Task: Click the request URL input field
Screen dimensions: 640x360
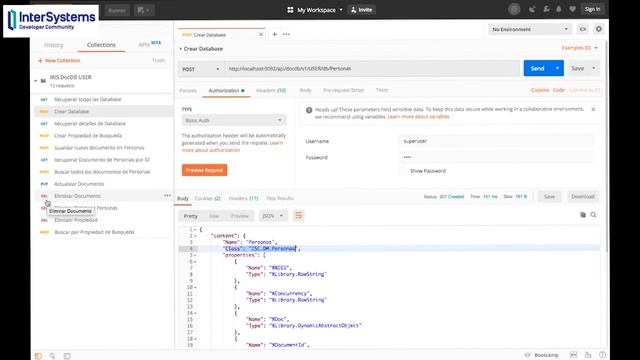Action: tap(372, 69)
